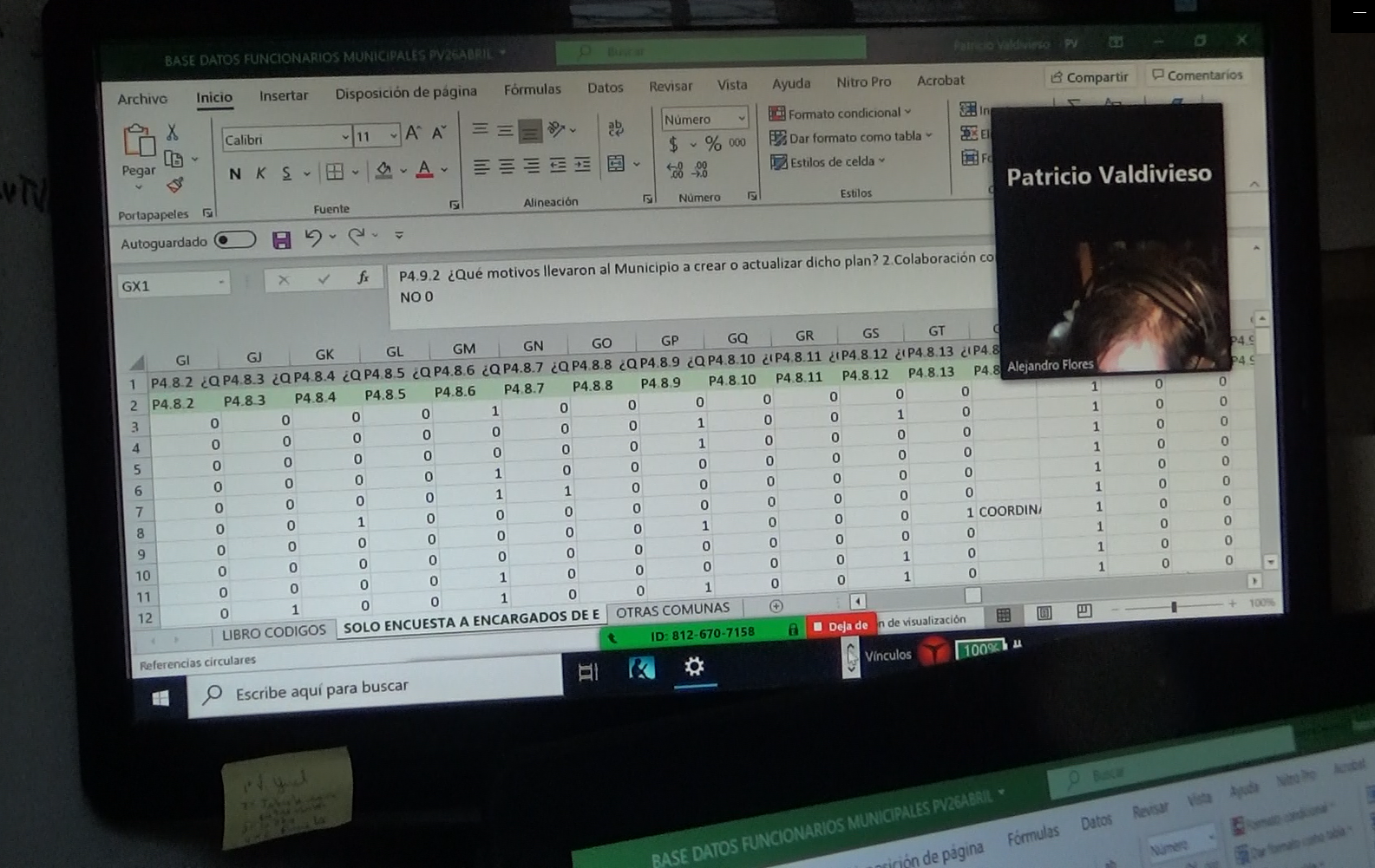Open the Insertar ribbon tab
This screenshot has width=1375, height=868.
pos(284,95)
